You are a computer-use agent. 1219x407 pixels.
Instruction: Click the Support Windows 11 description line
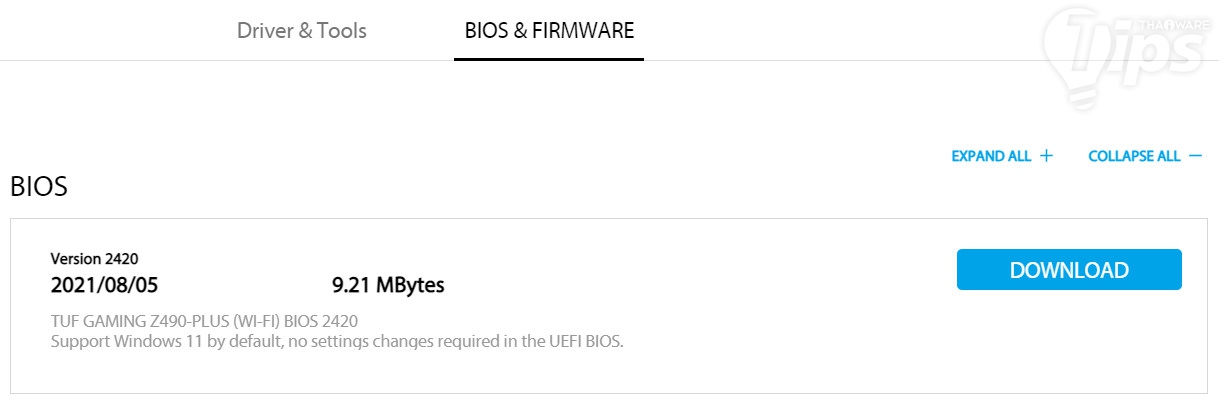click(x=337, y=342)
